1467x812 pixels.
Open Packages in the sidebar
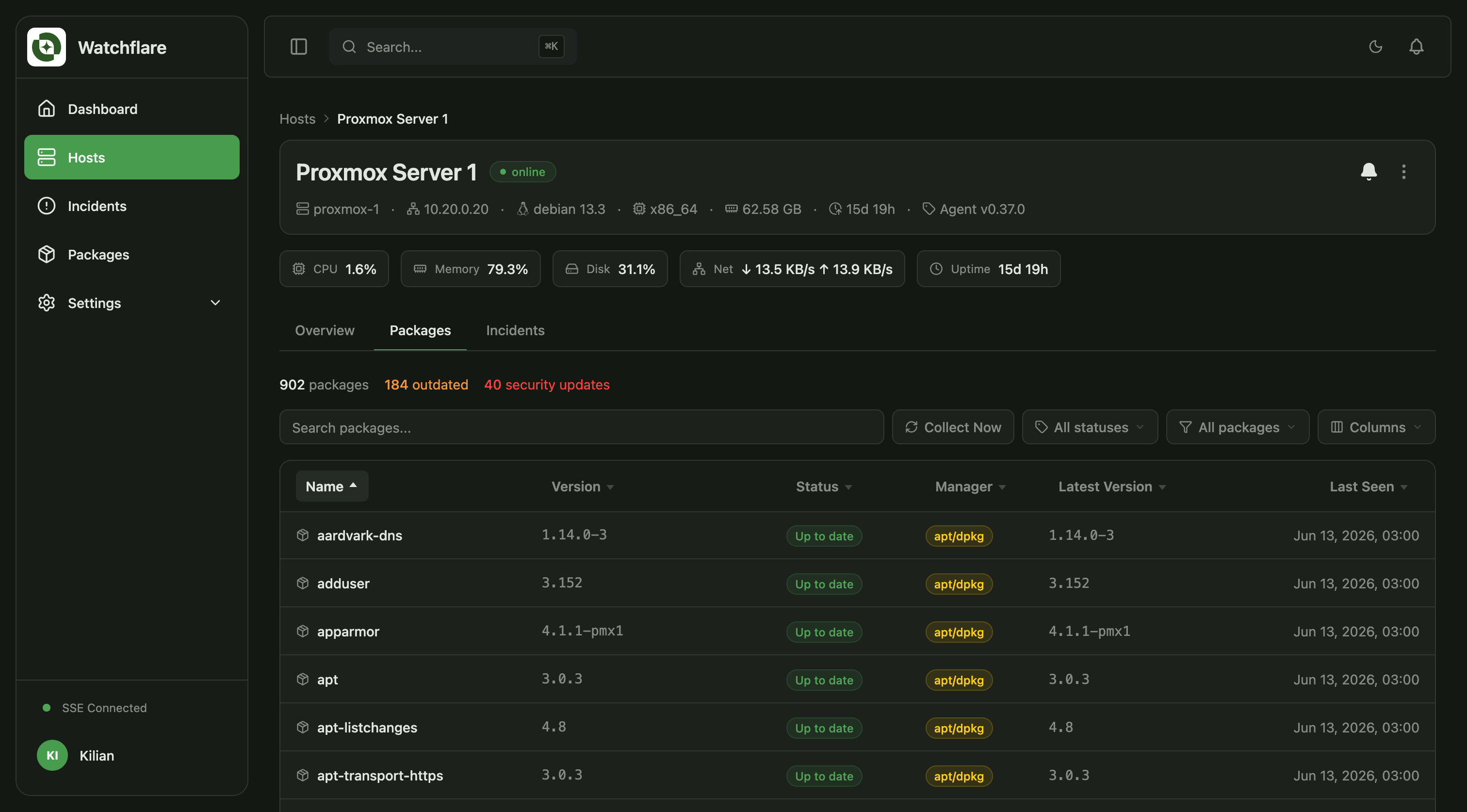pyautogui.click(x=131, y=254)
